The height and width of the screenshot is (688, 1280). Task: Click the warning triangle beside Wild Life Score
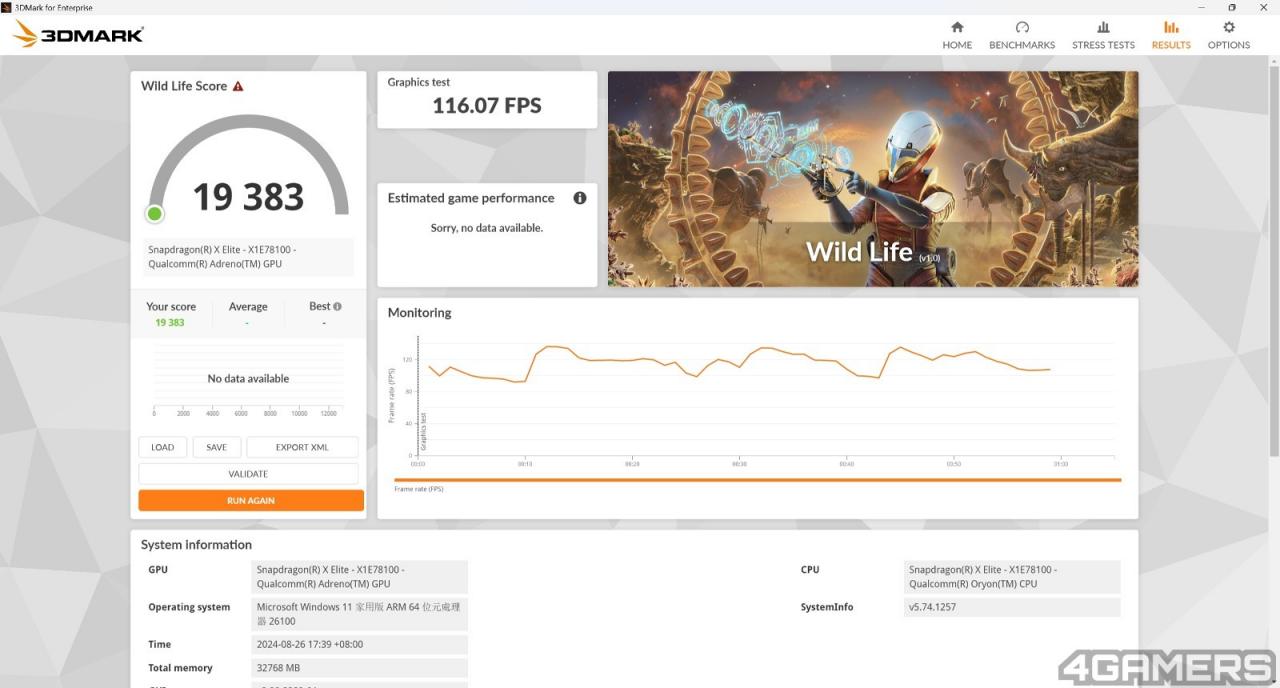pos(238,86)
